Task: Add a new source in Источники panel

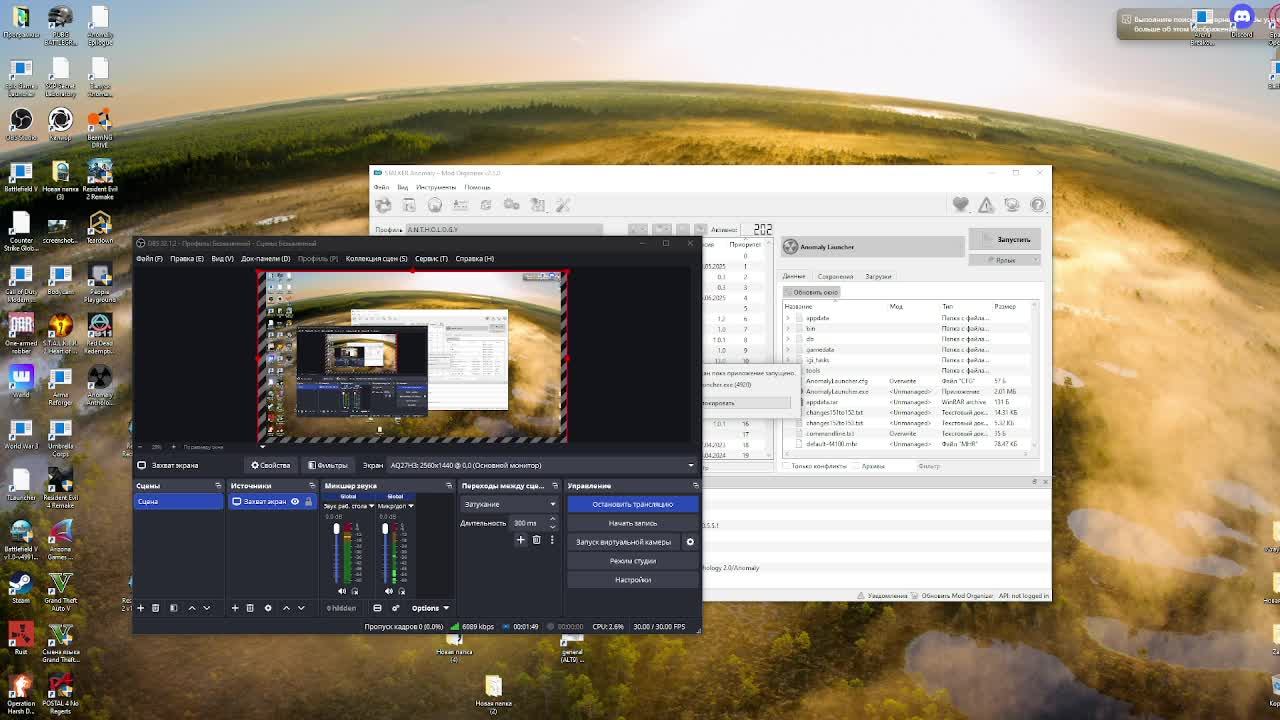Action: click(235, 608)
